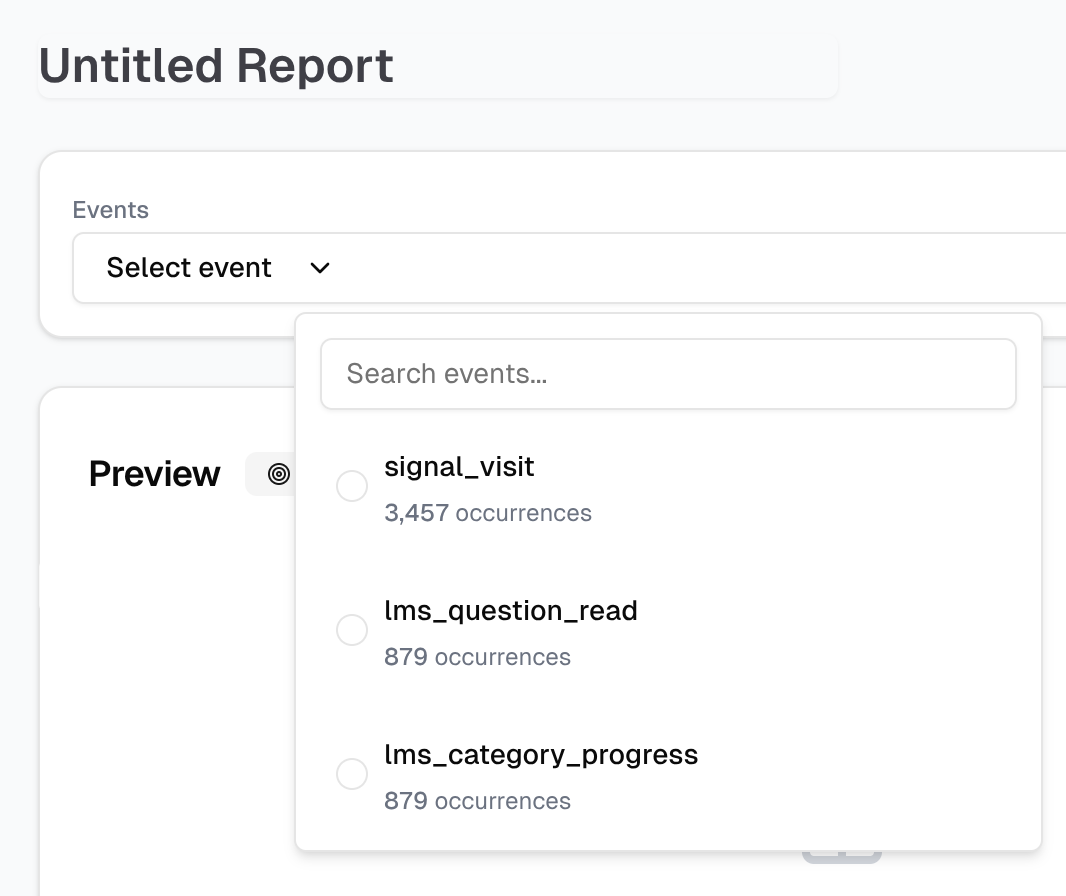Click the 3,457 occurrences count
The height and width of the screenshot is (896, 1066).
click(x=487, y=513)
